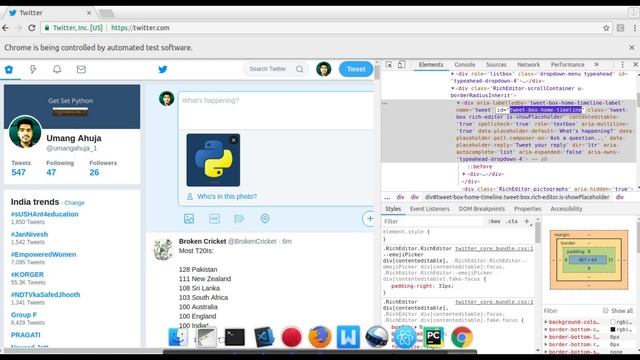Open the DOM Breakpoints sub-tab

482,209
